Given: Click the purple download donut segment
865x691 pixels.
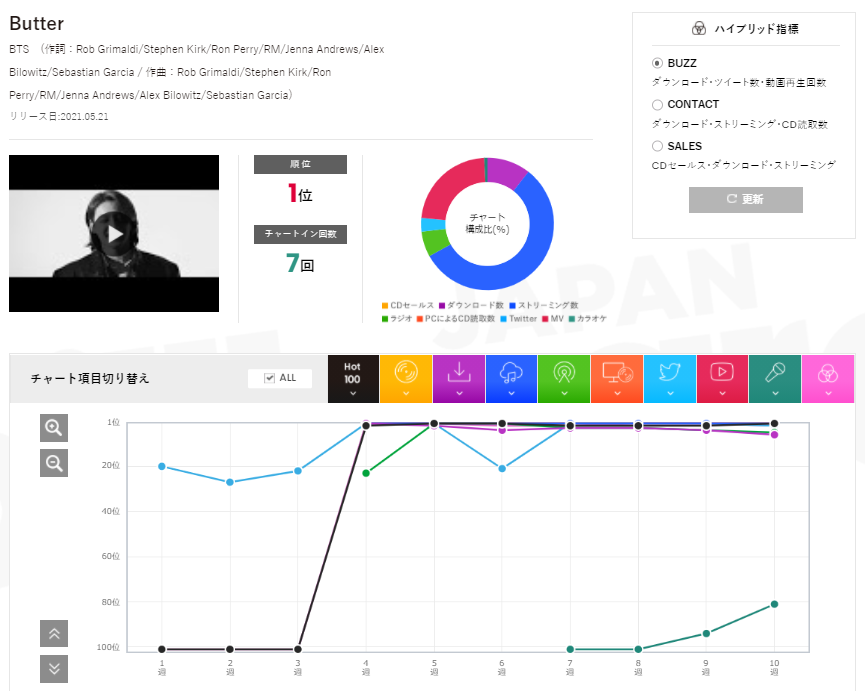Looking at the screenshot, I should pos(506,172).
